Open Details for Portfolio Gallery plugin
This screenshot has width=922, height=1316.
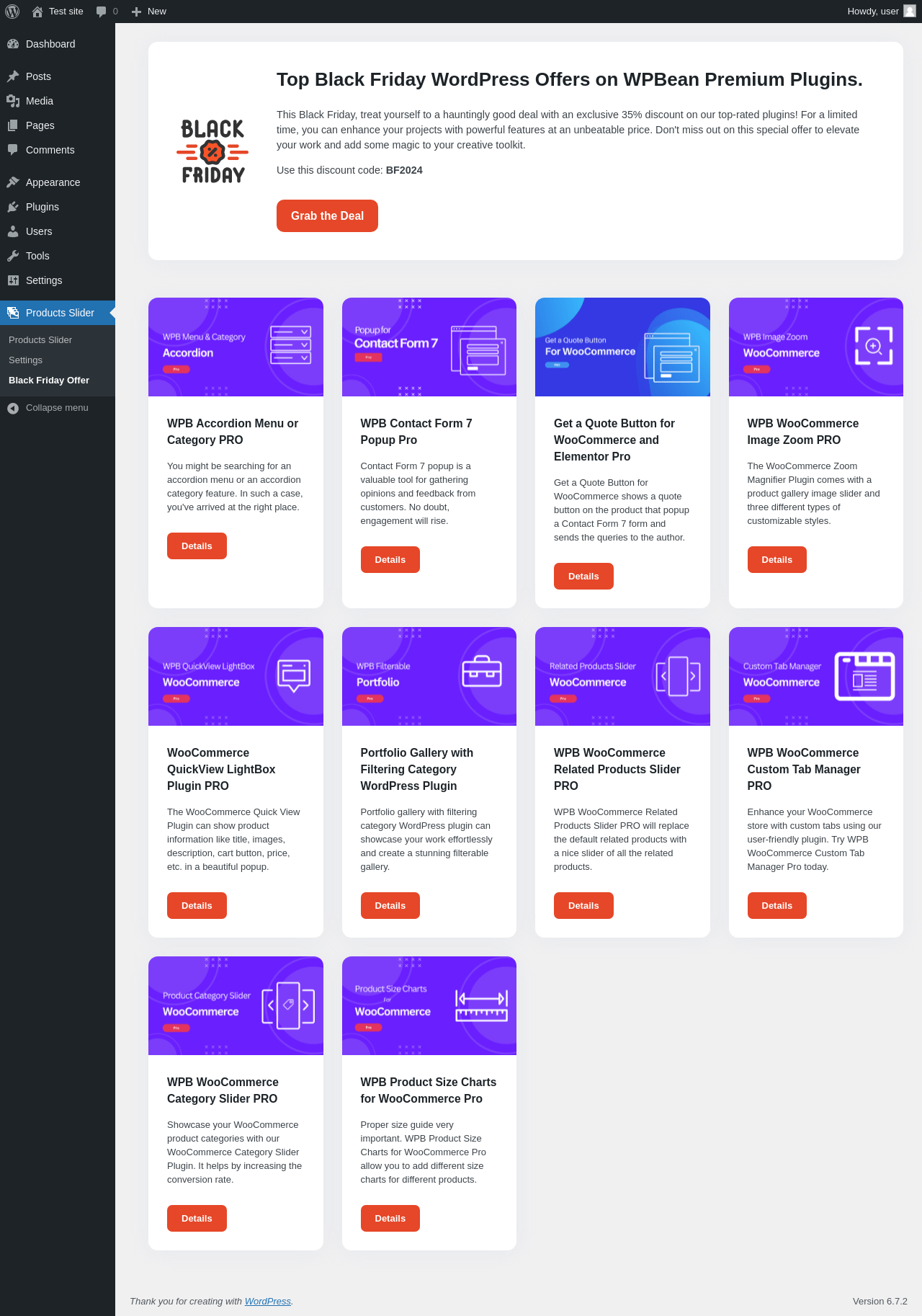pos(390,906)
